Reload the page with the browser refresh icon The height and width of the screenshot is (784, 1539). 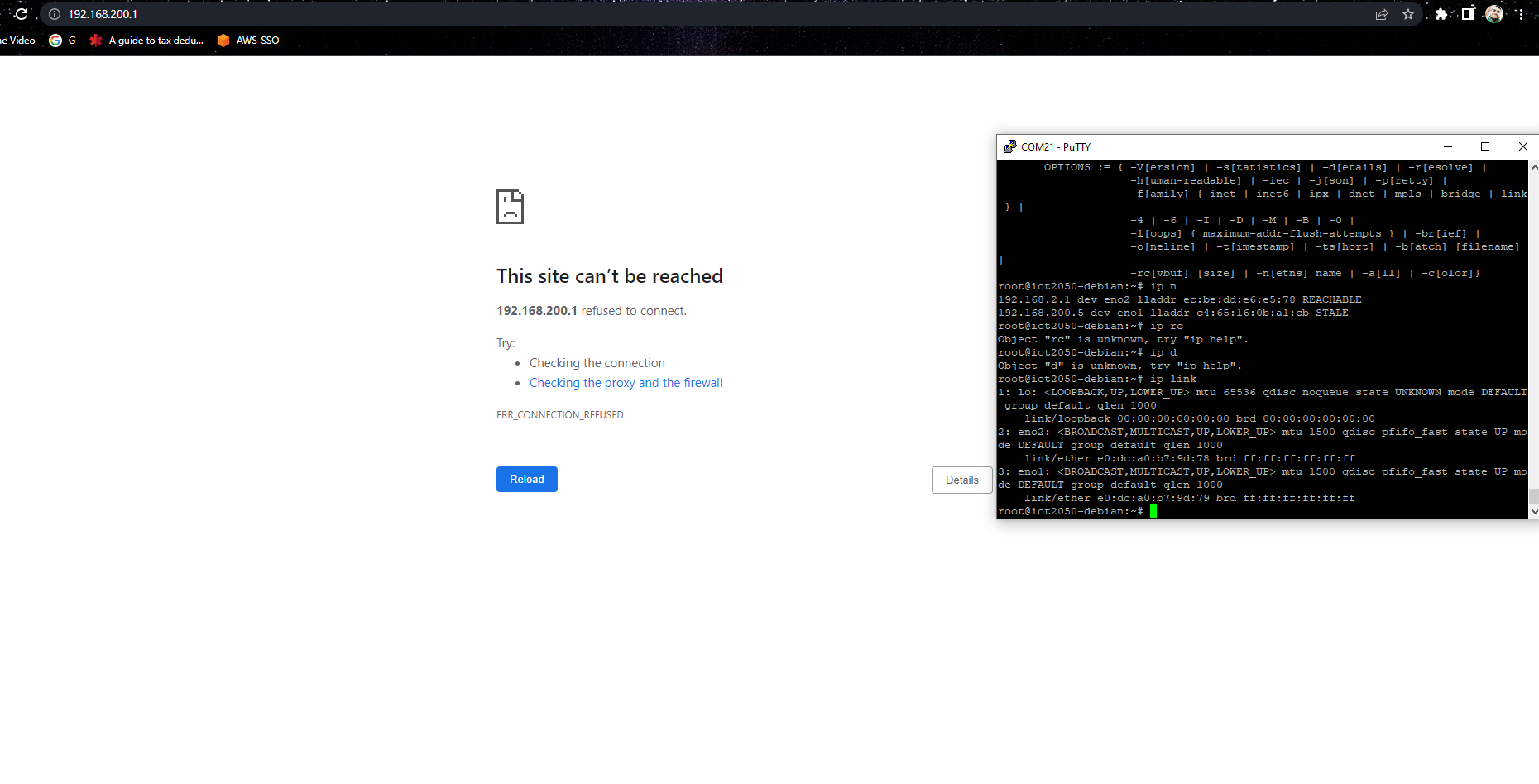tap(22, 14)
